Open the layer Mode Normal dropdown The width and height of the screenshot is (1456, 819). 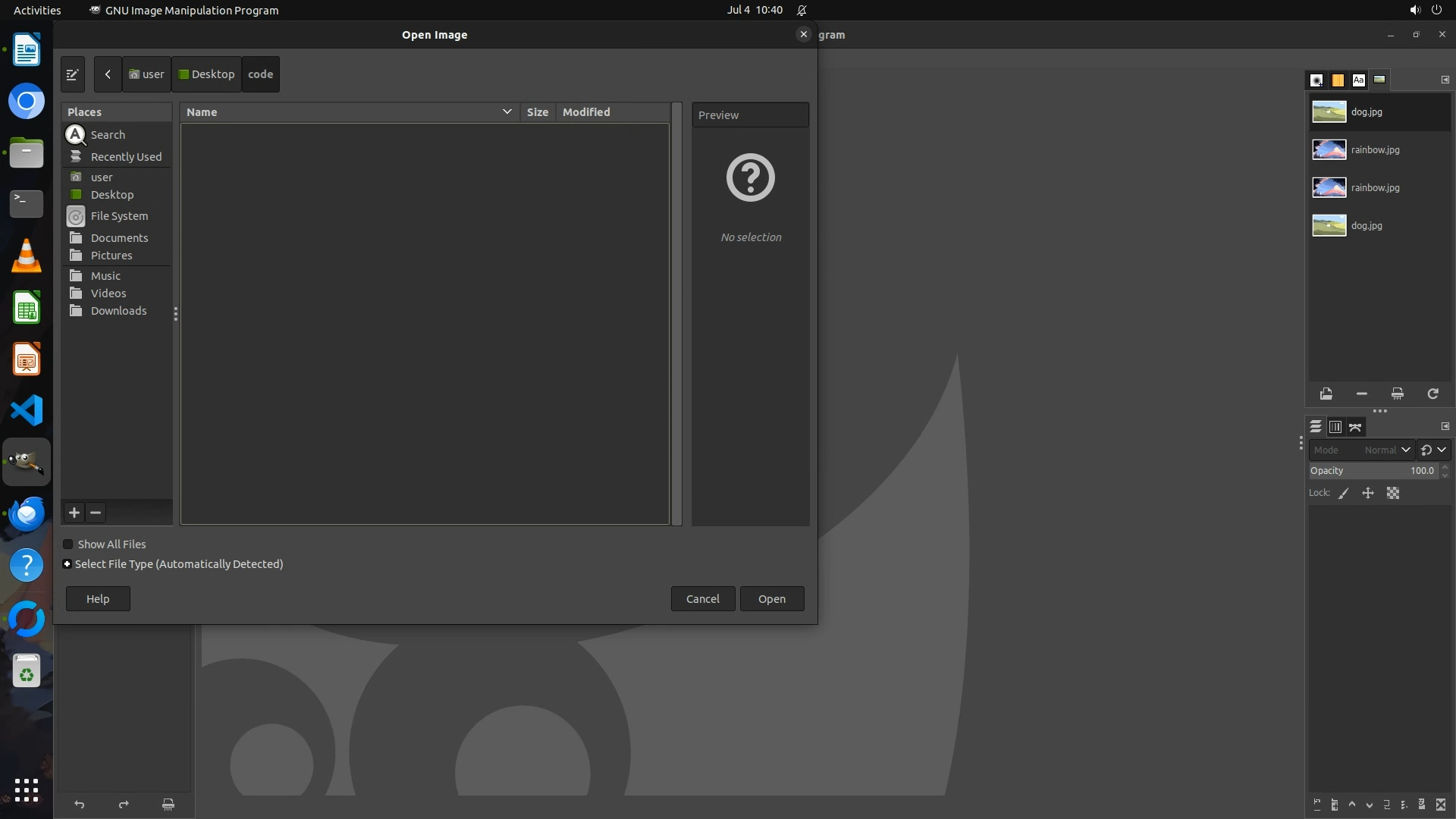[1385, 450]
